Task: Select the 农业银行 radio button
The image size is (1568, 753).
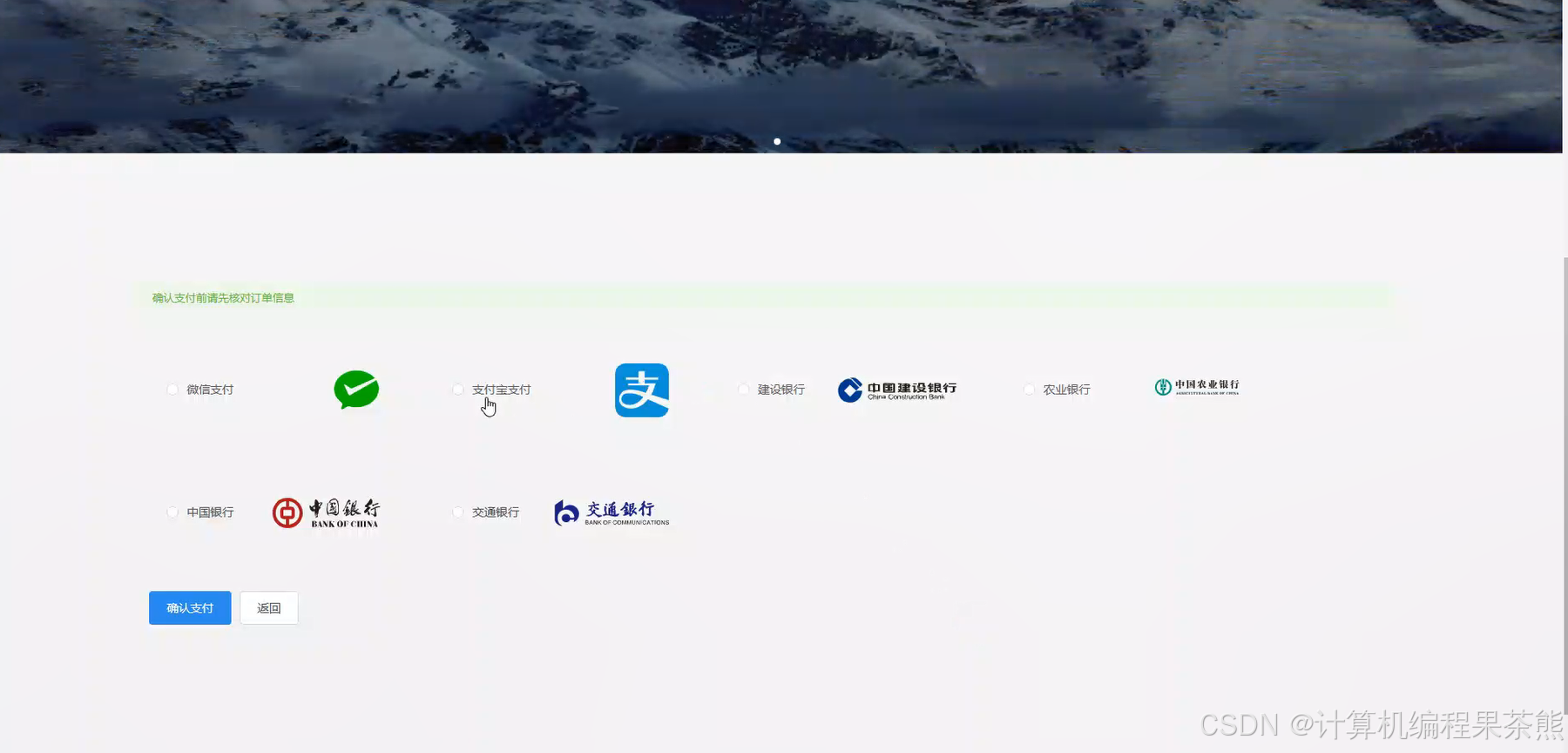Action: (x=1029, y=390)
